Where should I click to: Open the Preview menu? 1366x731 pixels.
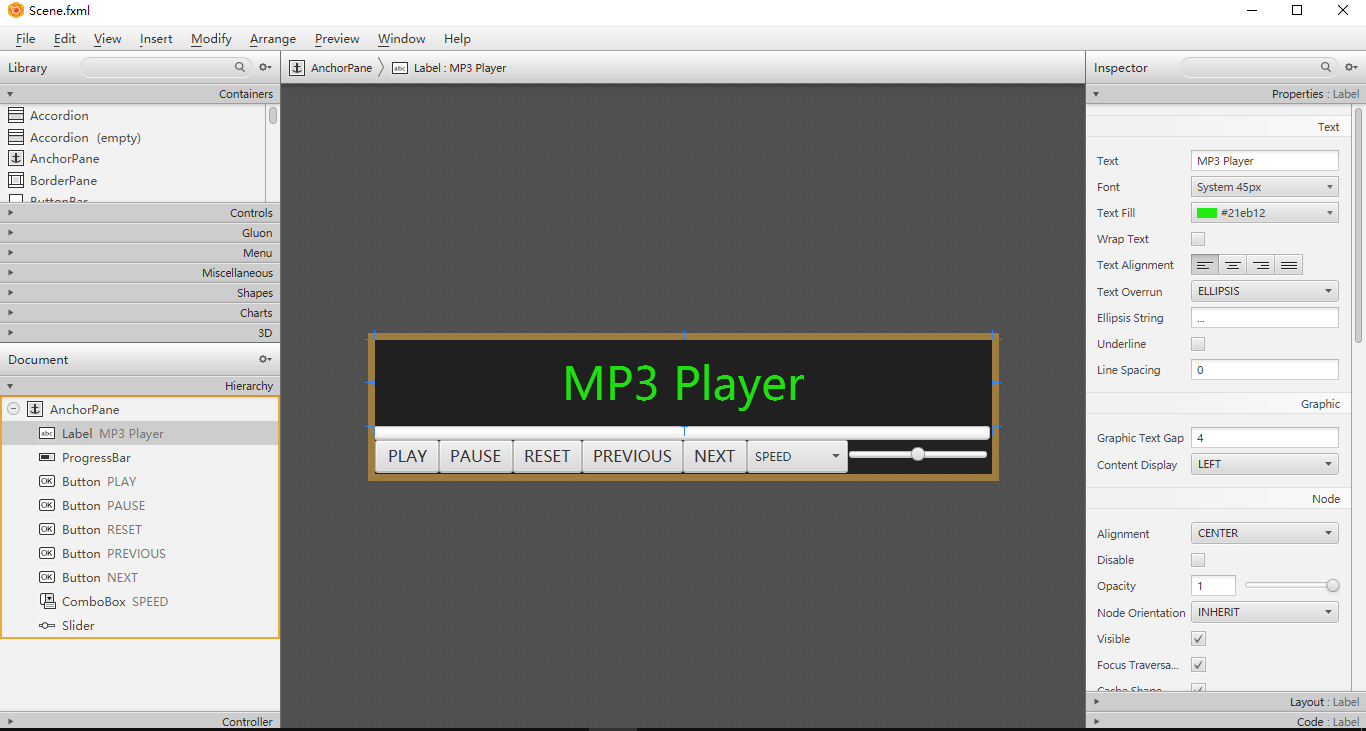[x=337, y=39]
